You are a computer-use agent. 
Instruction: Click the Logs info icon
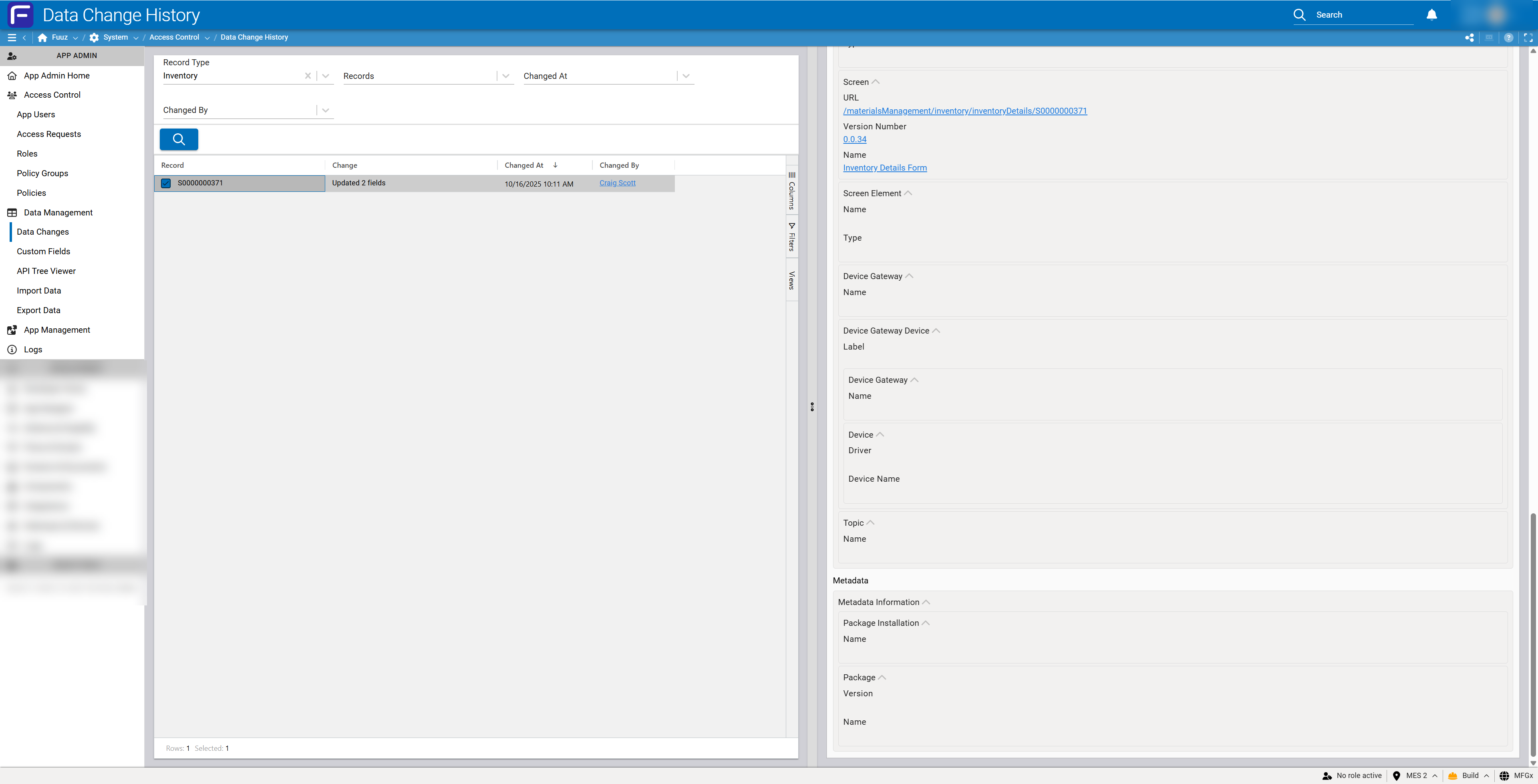[12, 350]
